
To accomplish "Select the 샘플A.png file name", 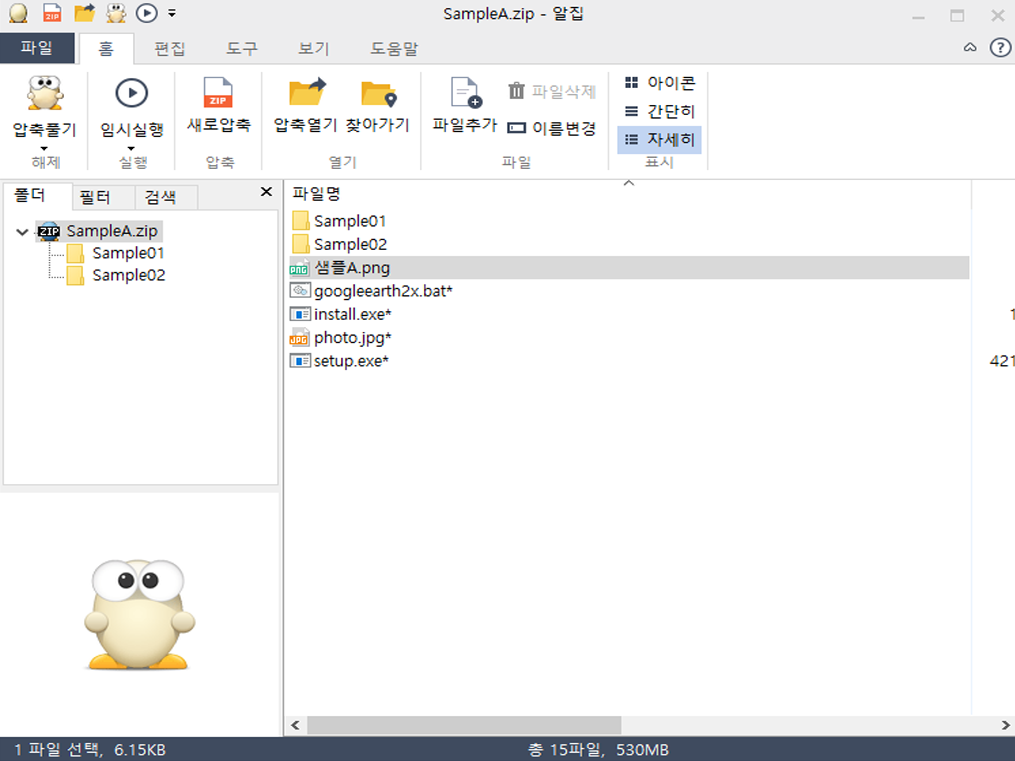I will click(x=351, y=268).
